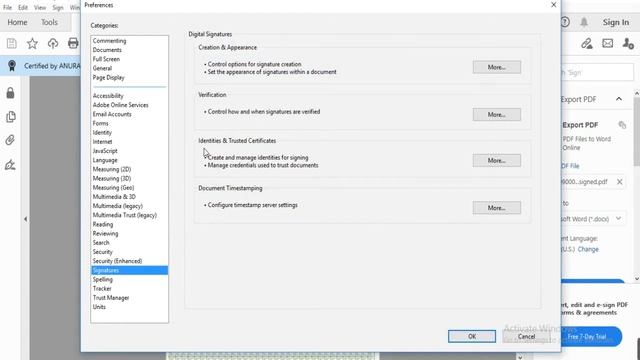The width and height of the screenshot is (640, 360).
Task: Click More for Verification settings
Action: [497, 114]
